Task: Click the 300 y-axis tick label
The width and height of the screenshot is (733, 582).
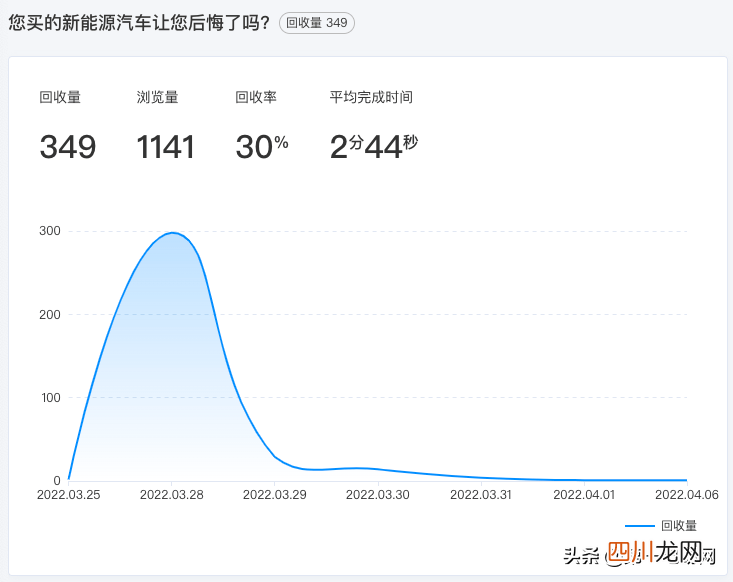Action: pyautogui.click(x=50, y=231)
